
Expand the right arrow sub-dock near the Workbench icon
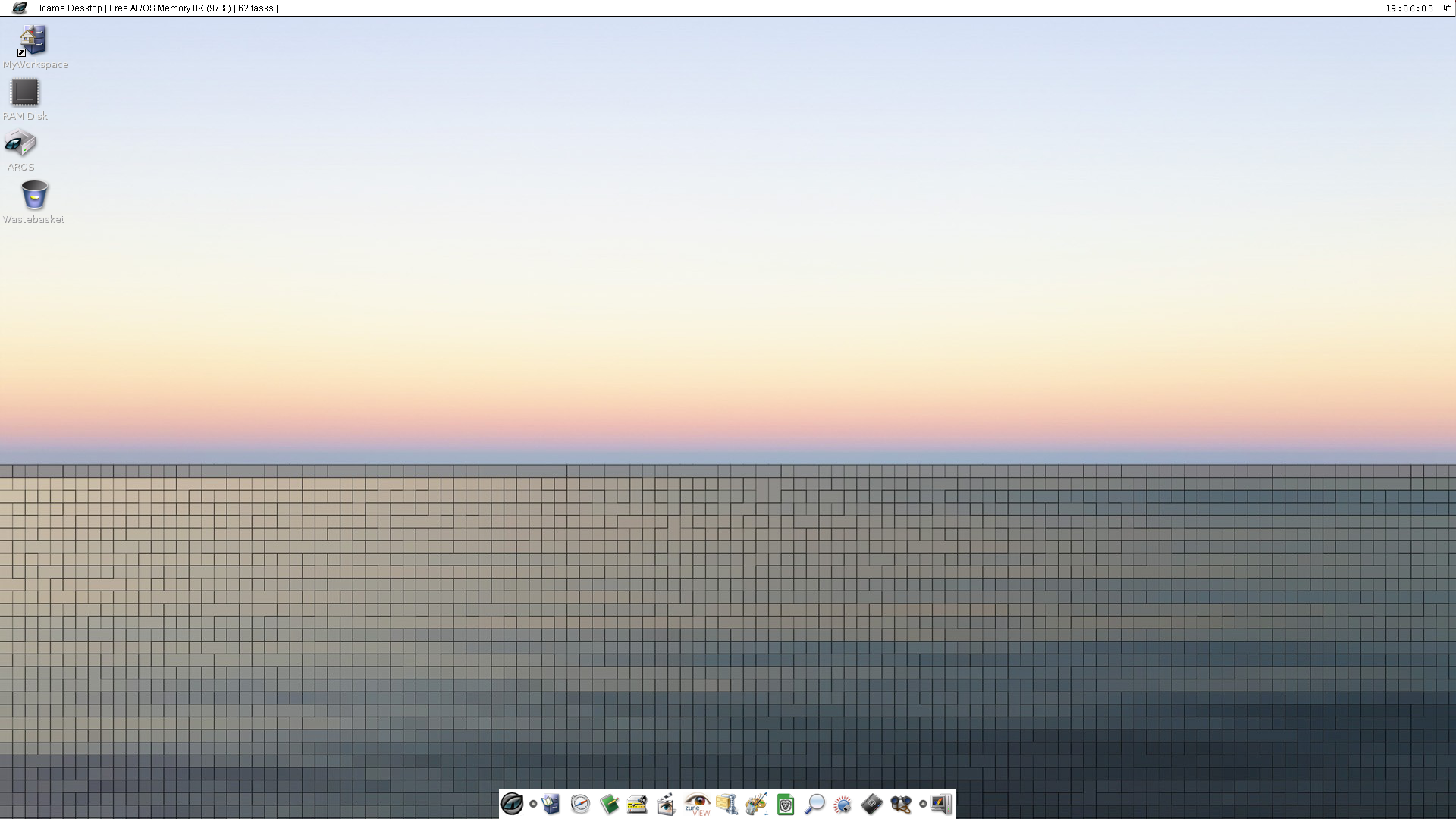(x=923, y=805)
